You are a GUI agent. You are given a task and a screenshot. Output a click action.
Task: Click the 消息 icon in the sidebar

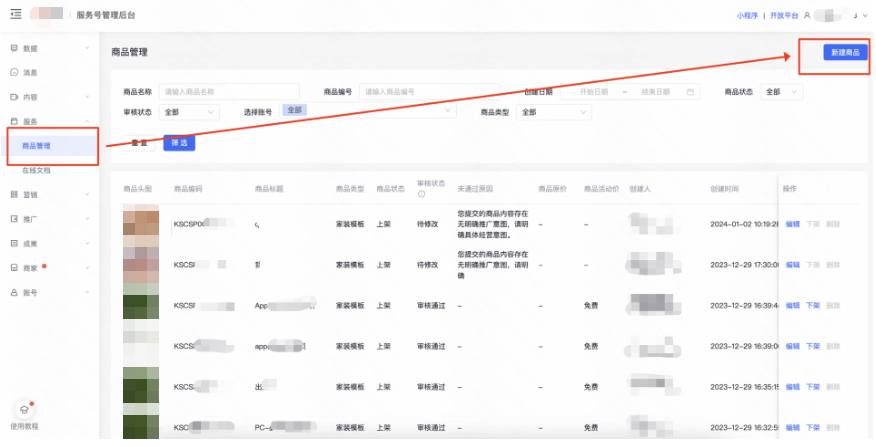[14, 73]
